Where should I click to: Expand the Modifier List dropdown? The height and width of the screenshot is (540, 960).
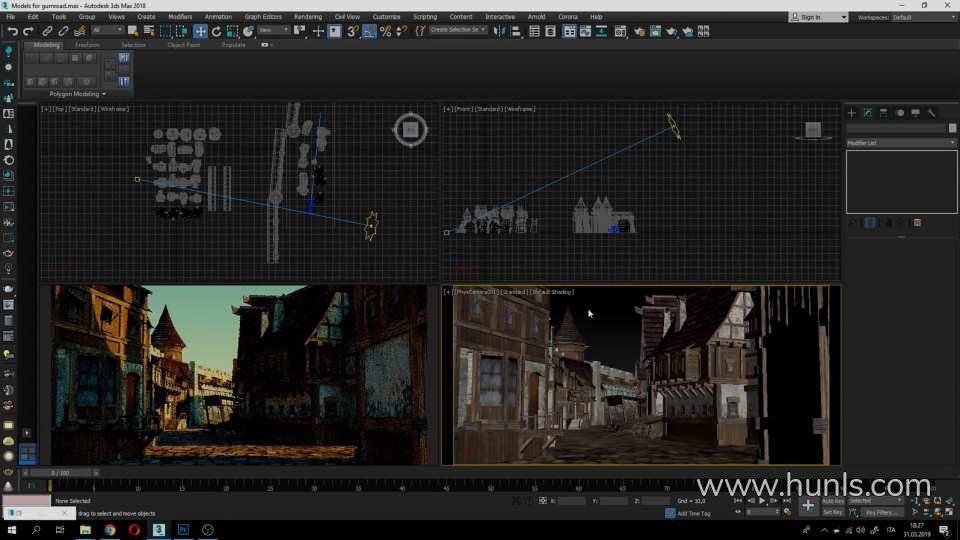(901, 143)
